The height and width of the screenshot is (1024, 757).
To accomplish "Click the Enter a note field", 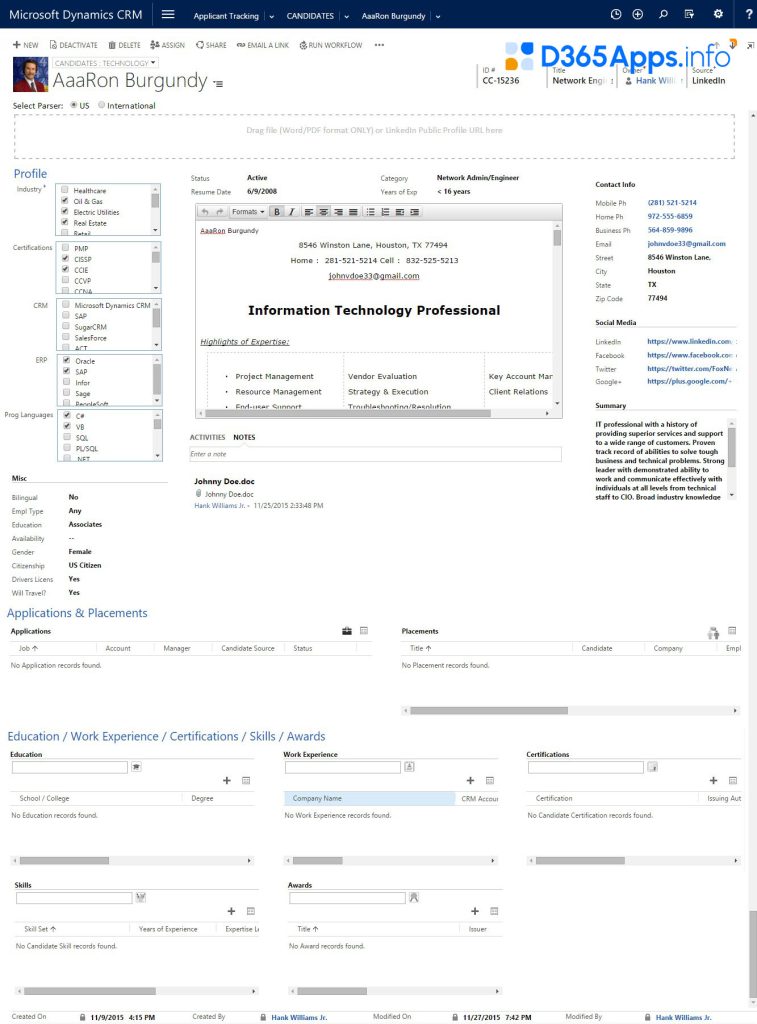I will pos(375,454).
